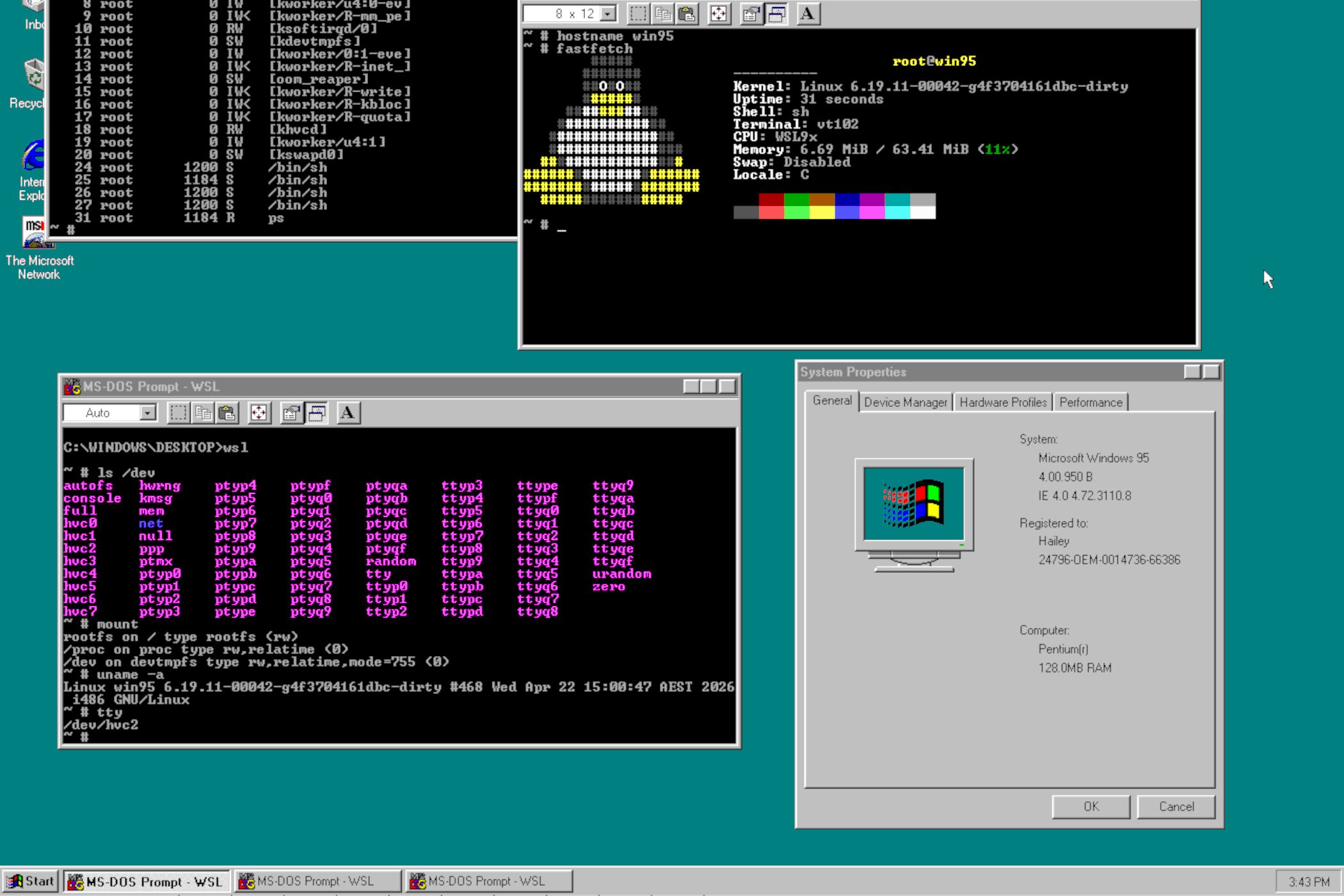1344x896 pixels.
Task: Click Full screen icon in fastfetch window toolbar
Action: (719, 13)
